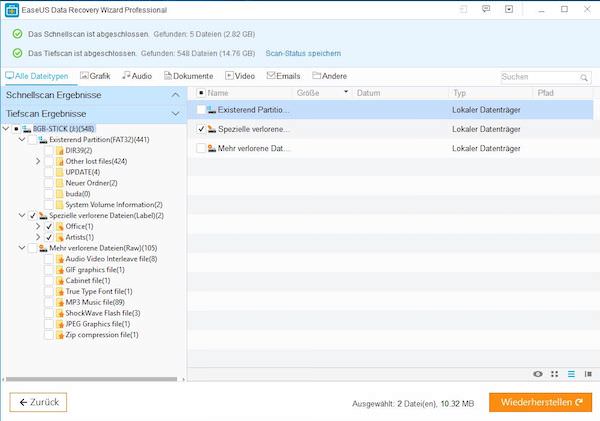
Task: Collapse the Schnellscan Ergebnisse section
Action: point(175,95)
